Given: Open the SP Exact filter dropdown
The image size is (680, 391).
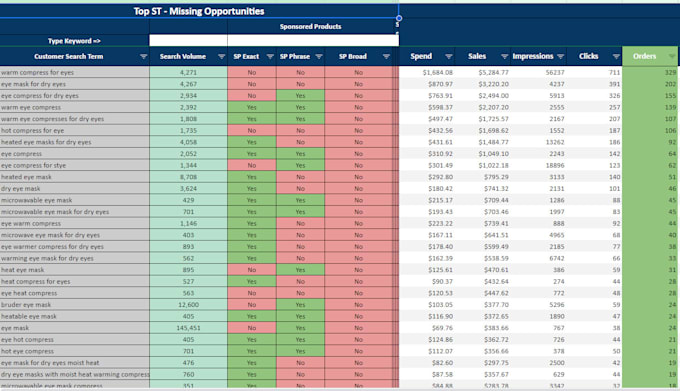Looking at the screenshot, I should (270, 57).
